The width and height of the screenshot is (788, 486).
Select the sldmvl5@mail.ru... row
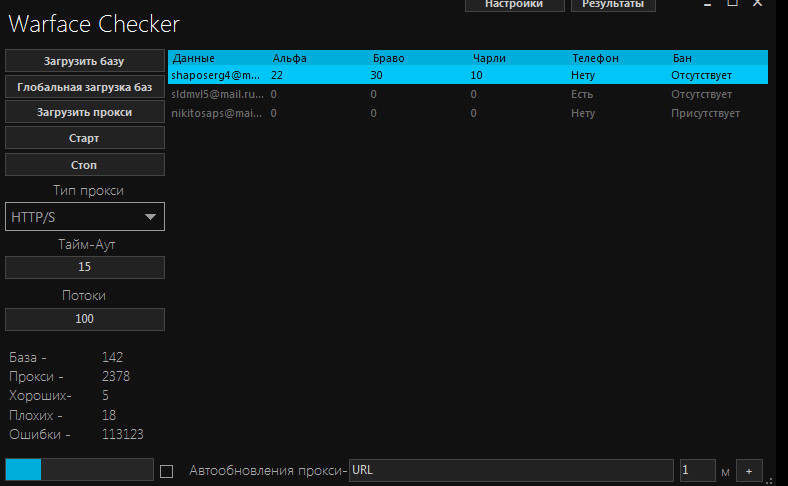pos(468,94)
